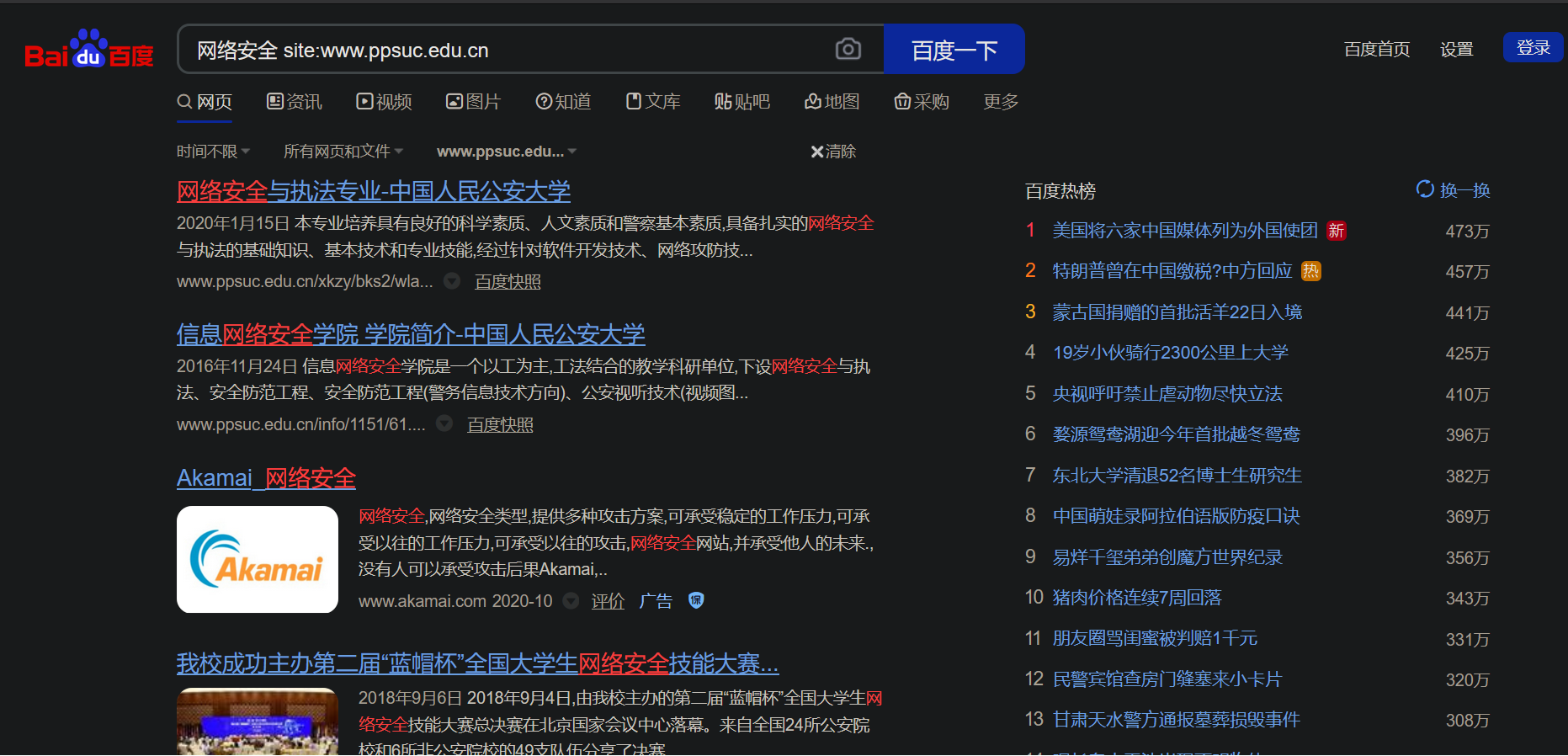Open result 网络安全与执法专业-中国人民公安大学
This screenshot has height=756, width=1568.
pos(374,192)
